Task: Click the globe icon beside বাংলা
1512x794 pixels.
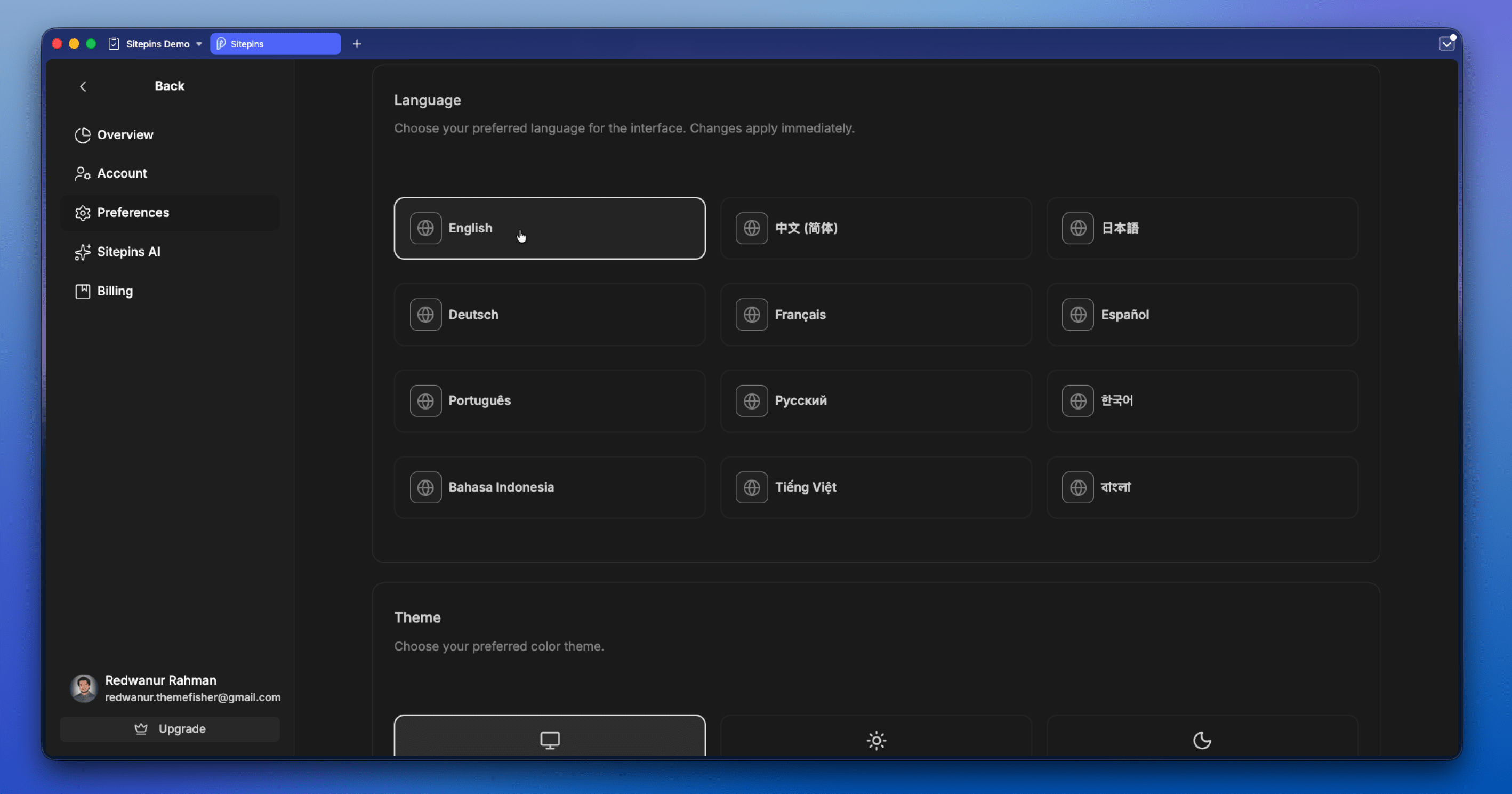Action: click(1077, 487)
